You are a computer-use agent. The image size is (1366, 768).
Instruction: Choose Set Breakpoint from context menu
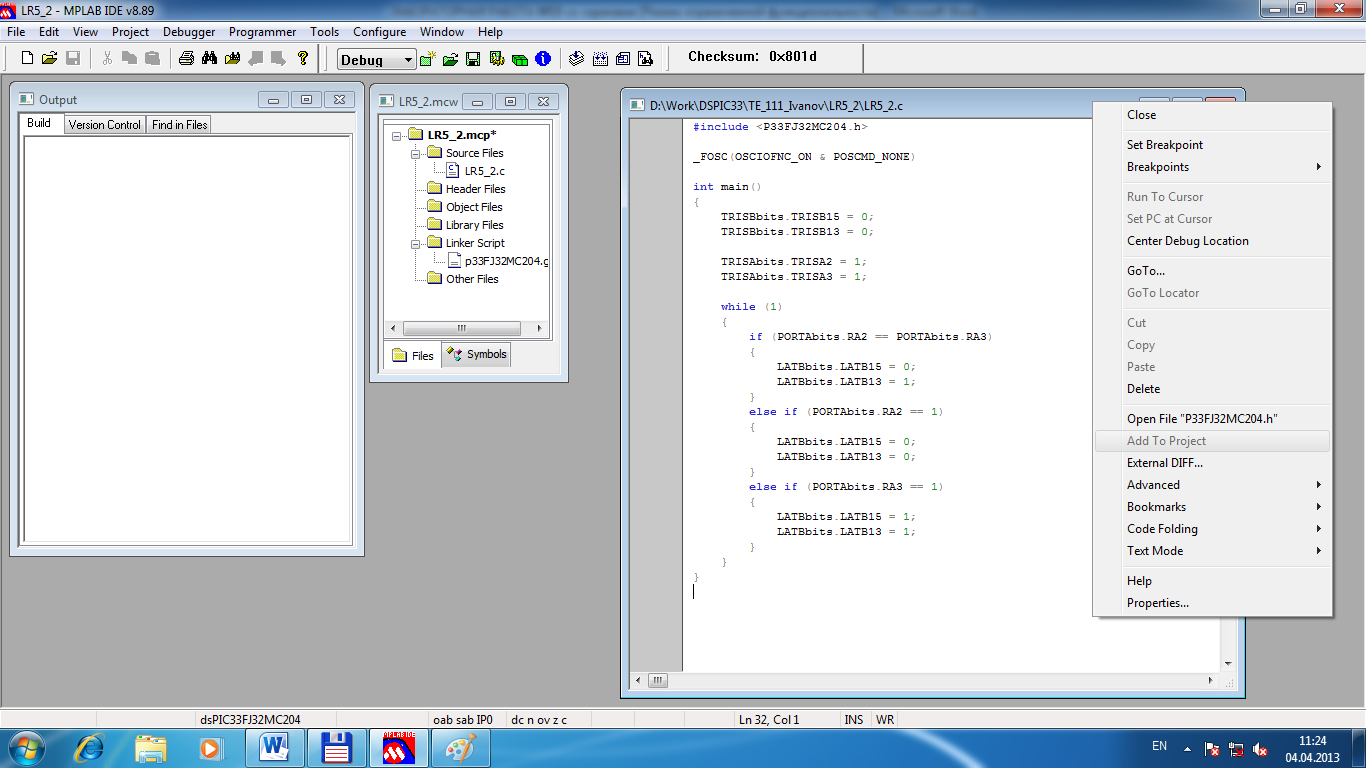1213,145
